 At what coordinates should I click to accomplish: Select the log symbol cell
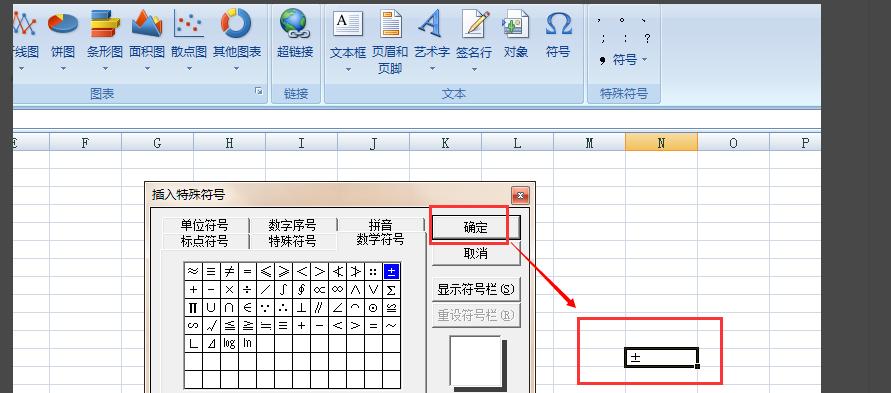(230, 343)
